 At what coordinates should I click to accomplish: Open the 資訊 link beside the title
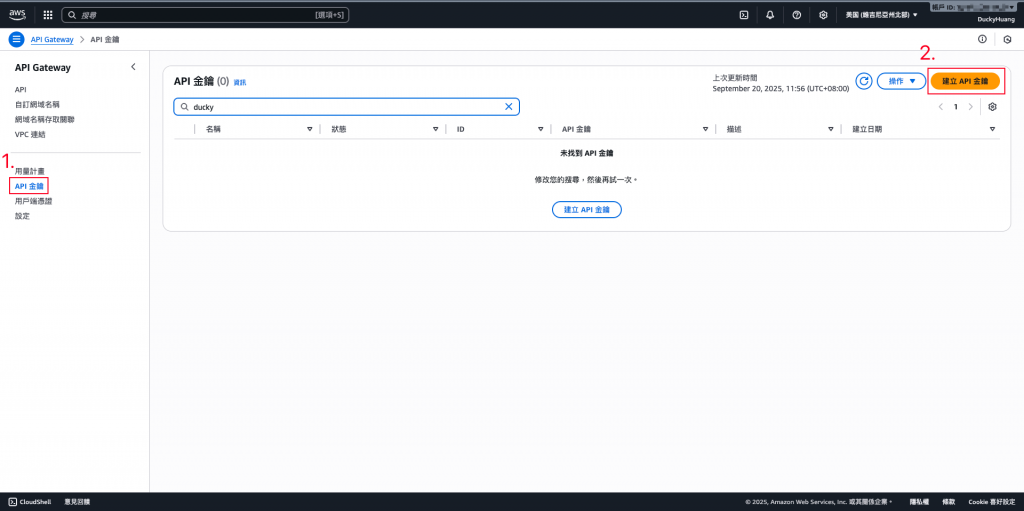pos(240,82)
